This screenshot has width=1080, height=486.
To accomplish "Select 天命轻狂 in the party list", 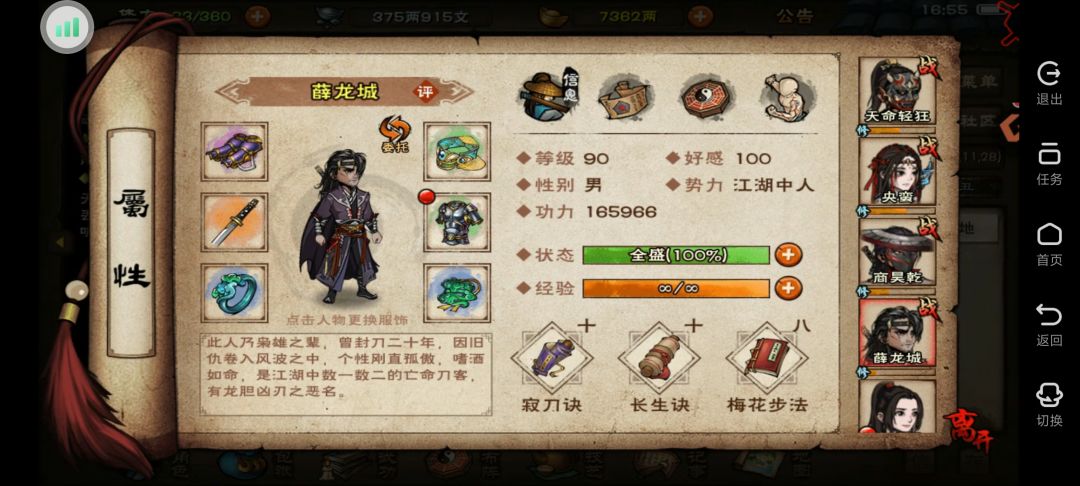I will tap(897, 92).
